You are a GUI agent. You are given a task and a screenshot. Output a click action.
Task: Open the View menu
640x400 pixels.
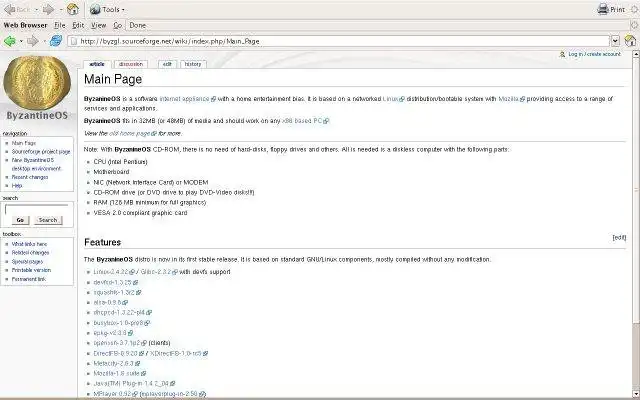point(98,25)
